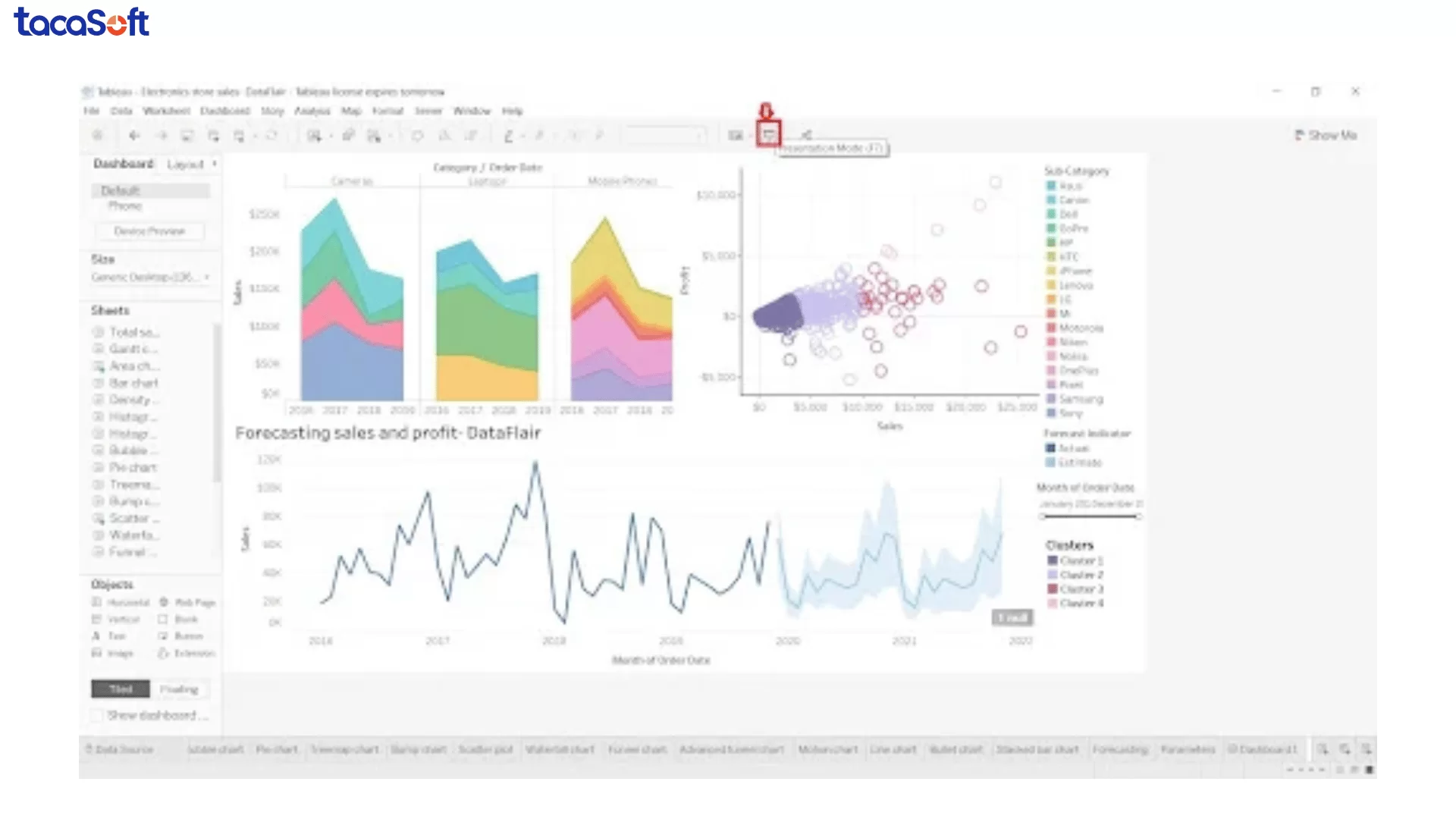Open the Dashboard menu
This screenshot has width=1456, height=819.
225,111
